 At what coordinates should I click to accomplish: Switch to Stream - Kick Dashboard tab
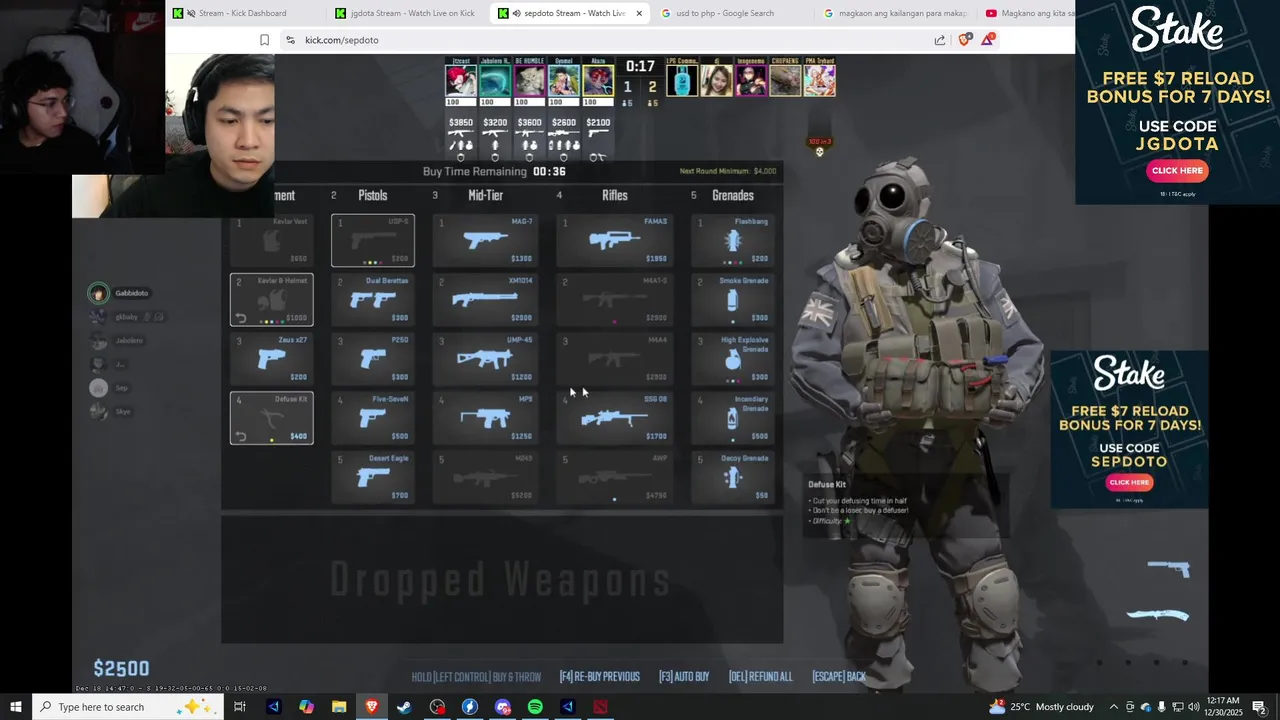(x=242, y=13)
